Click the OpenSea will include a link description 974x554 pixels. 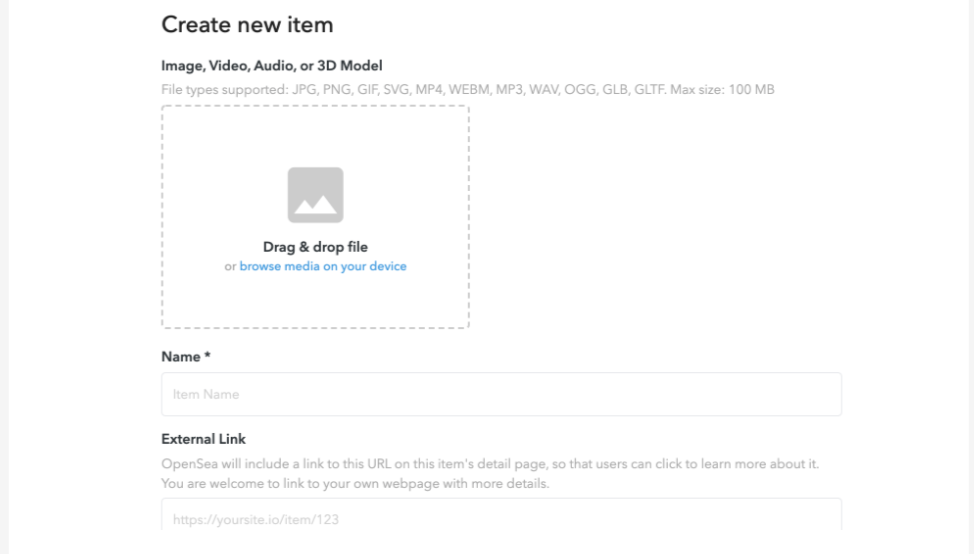click(490, 464)
